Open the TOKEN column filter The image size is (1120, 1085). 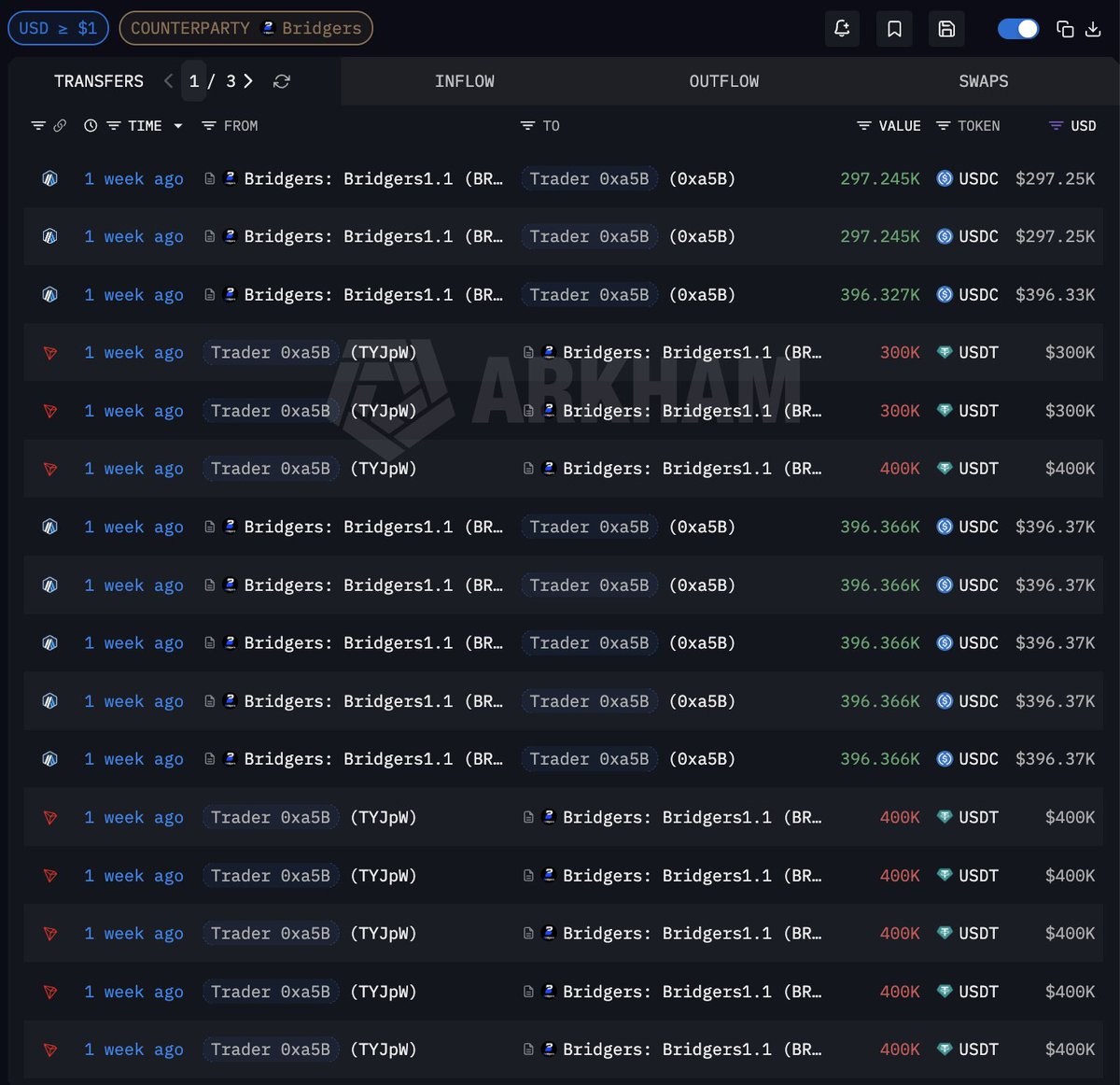pos(944,125)
